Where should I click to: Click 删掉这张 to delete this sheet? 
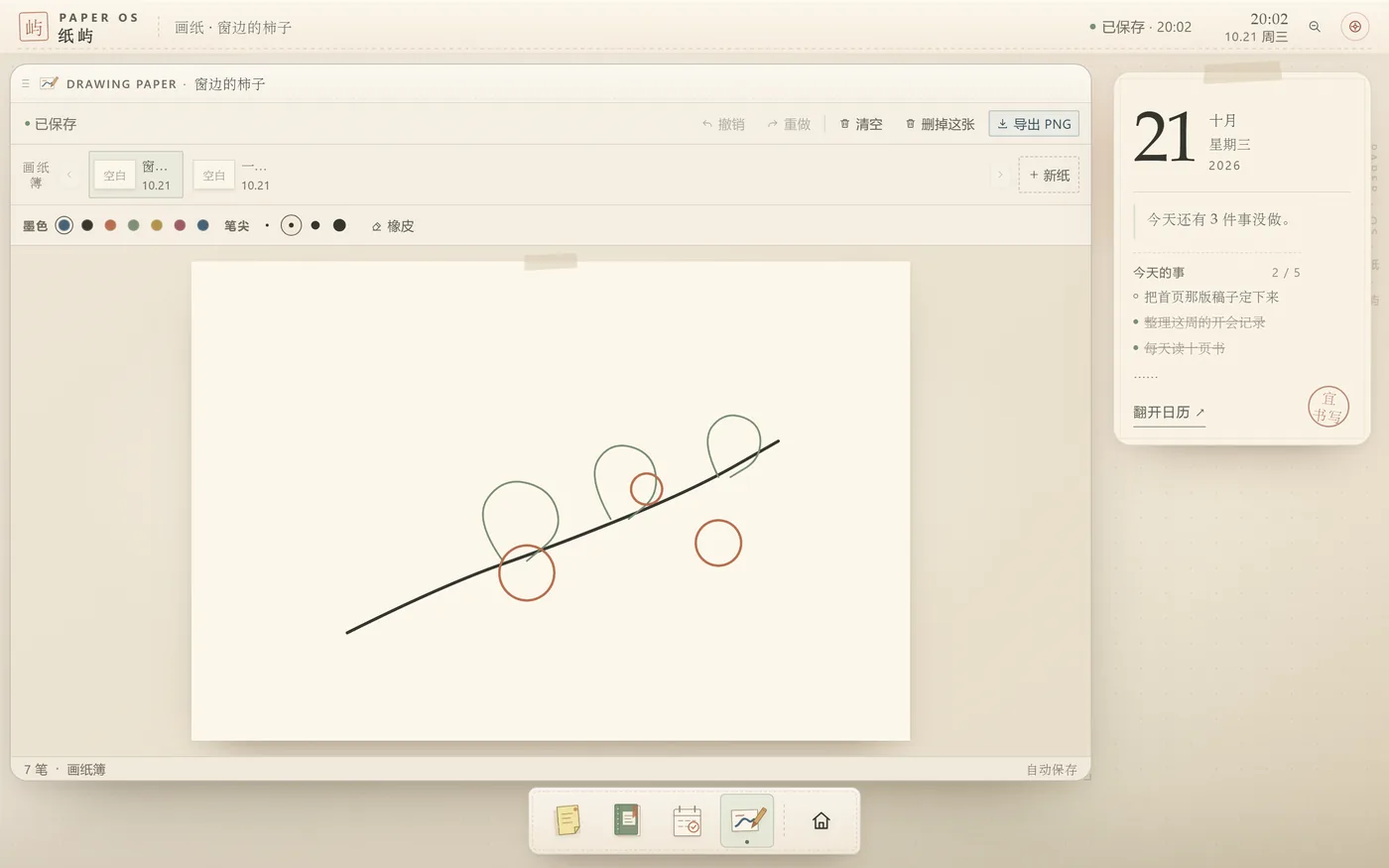tap(940, 124)
